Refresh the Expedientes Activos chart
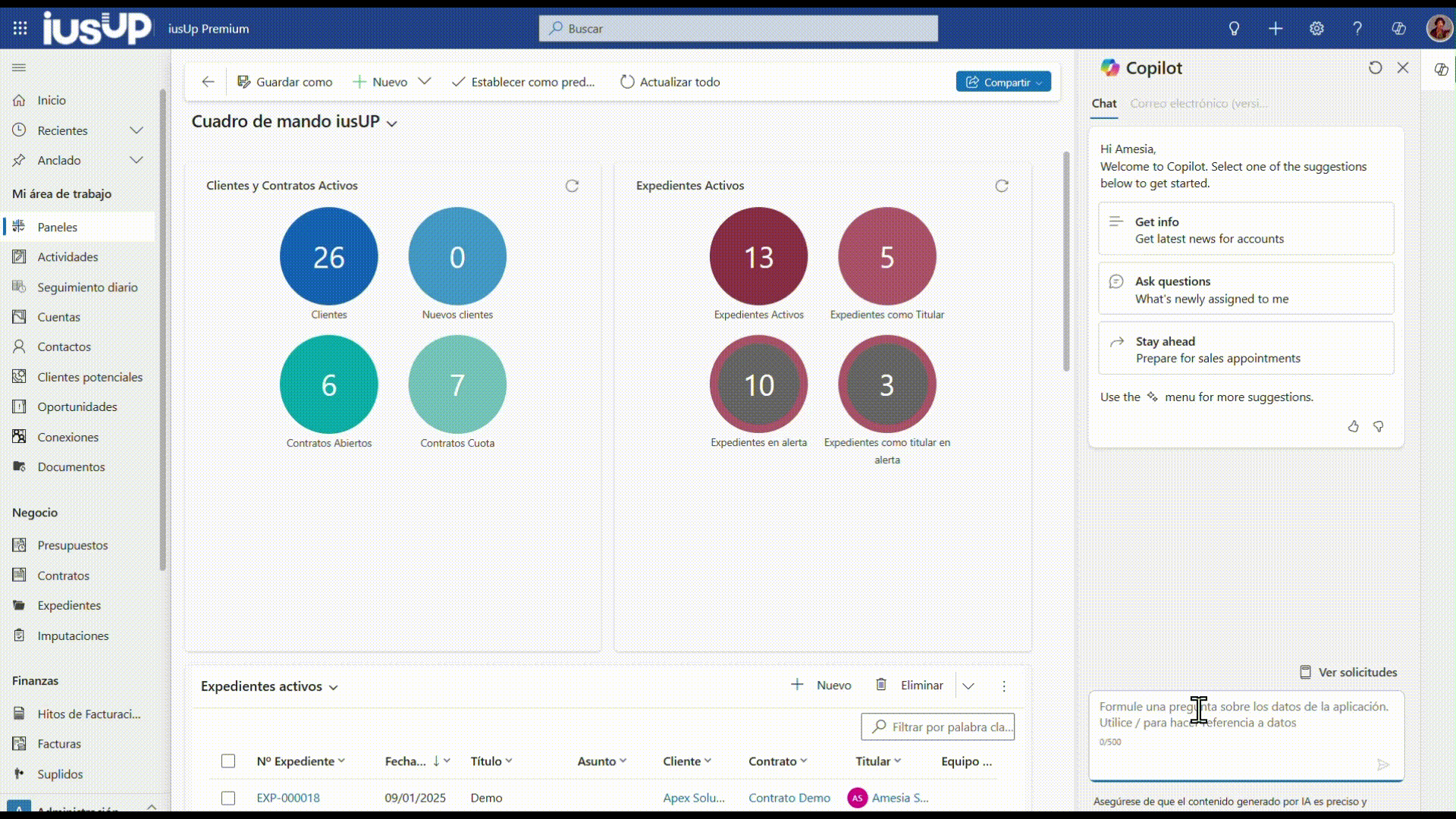This screenshot has width=1456, height=819. click(1002, 186)
